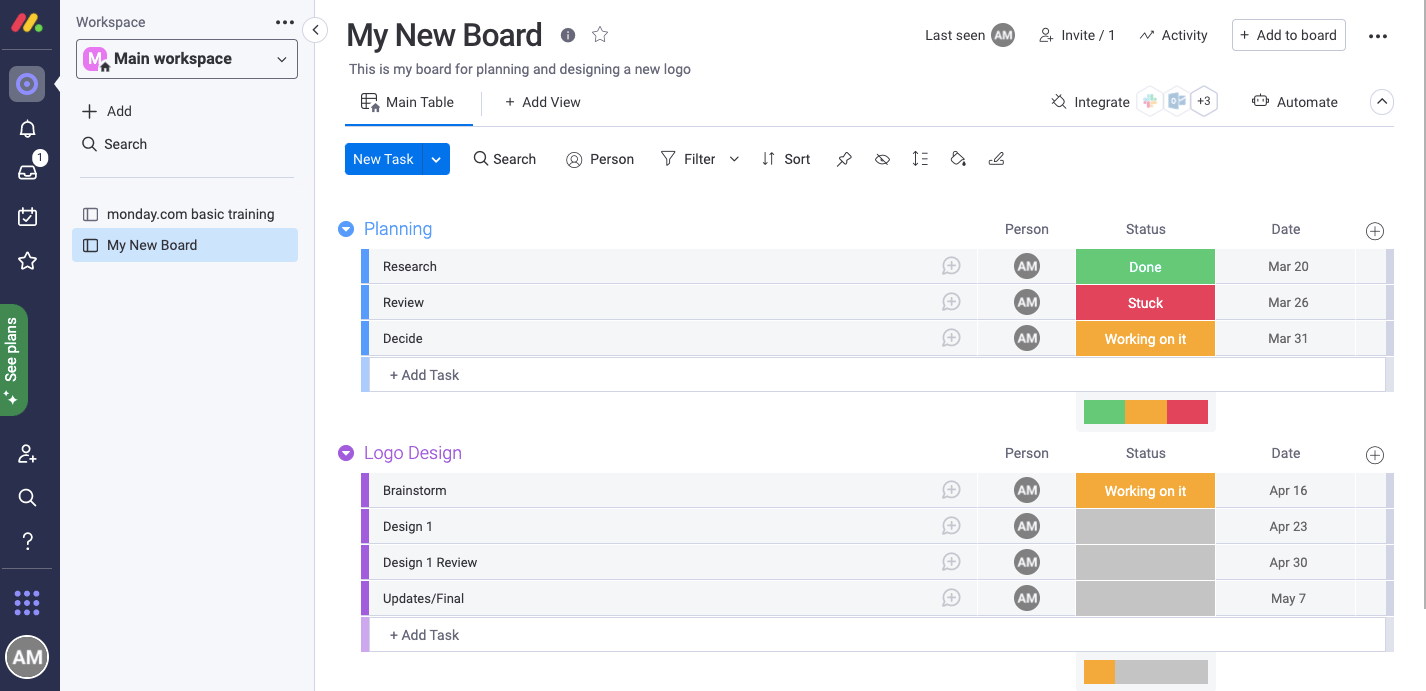This screenshot has width=1426, height=691.
Task: Click the Add to board button
Action: tap(1288, 35)
